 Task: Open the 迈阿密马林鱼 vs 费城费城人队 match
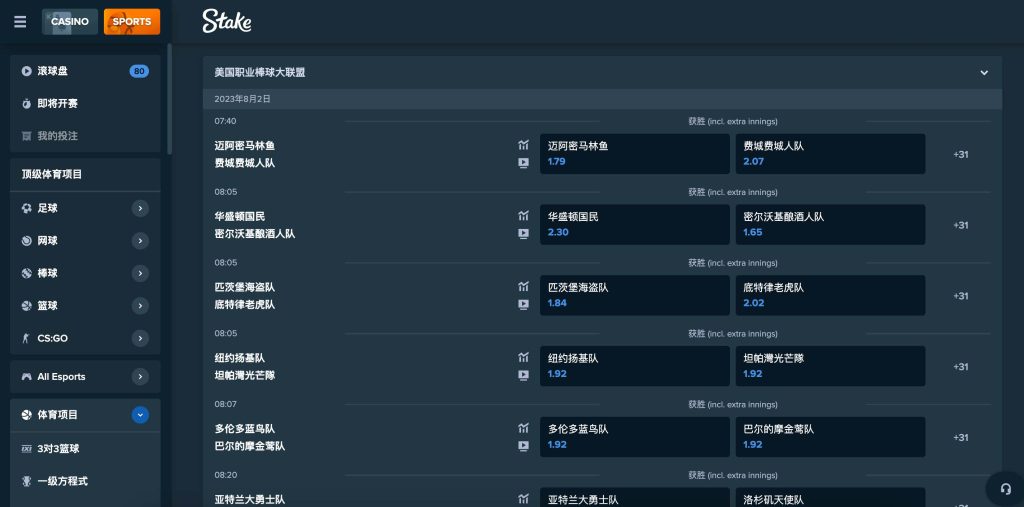click(x=245, y=154)
